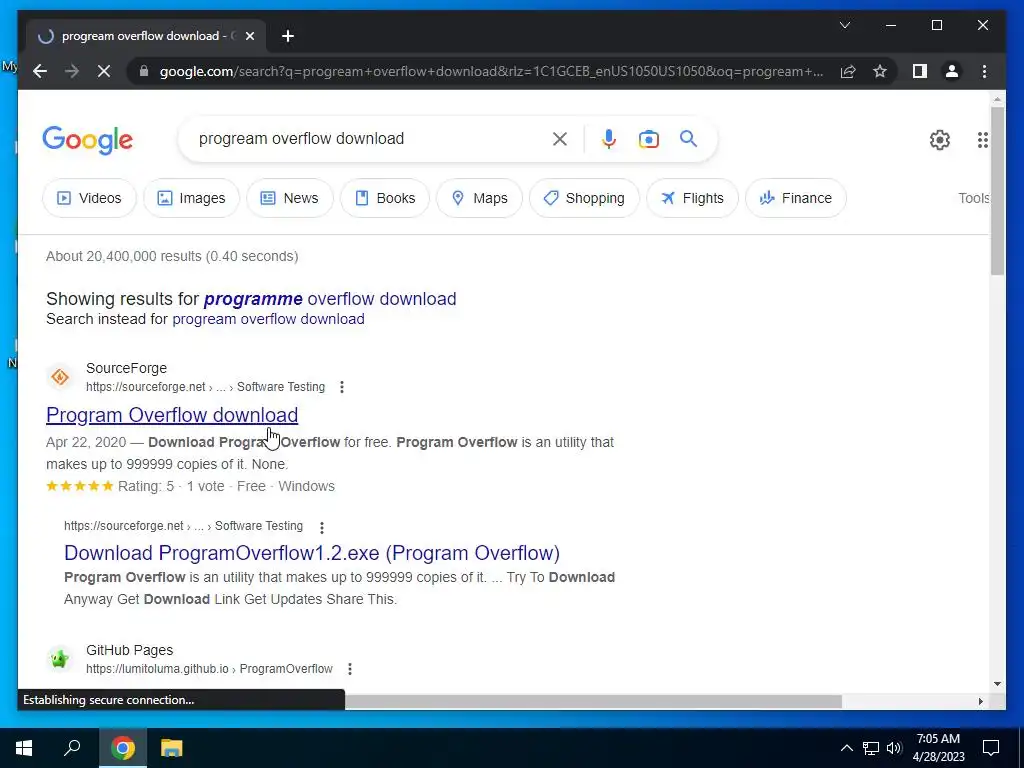The image size is (1024, 768).
Task: Stop loading the page
Action: pyautogui.click(x=104, y=71)
